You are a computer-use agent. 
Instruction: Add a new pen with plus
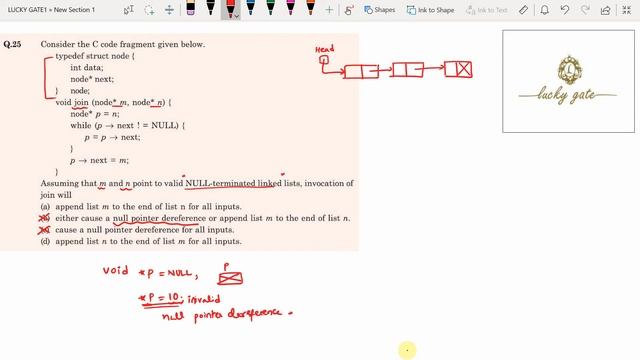[x=329, y=10]
